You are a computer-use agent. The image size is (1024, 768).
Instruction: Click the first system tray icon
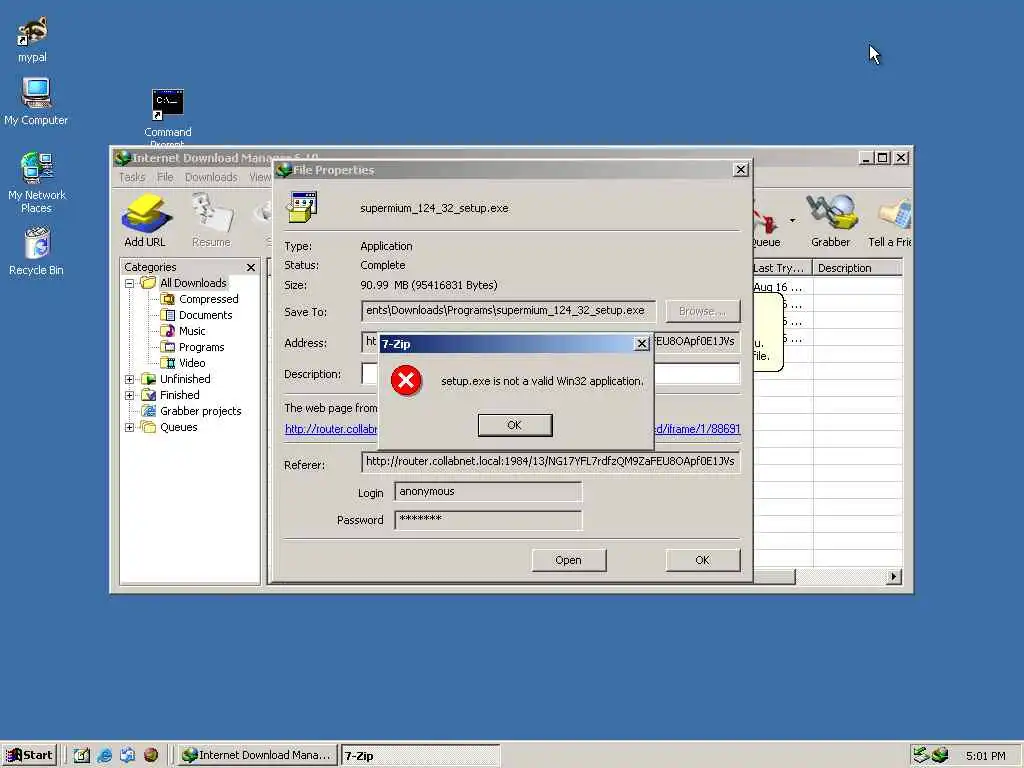pyautogui.click(x=921, y=755)
